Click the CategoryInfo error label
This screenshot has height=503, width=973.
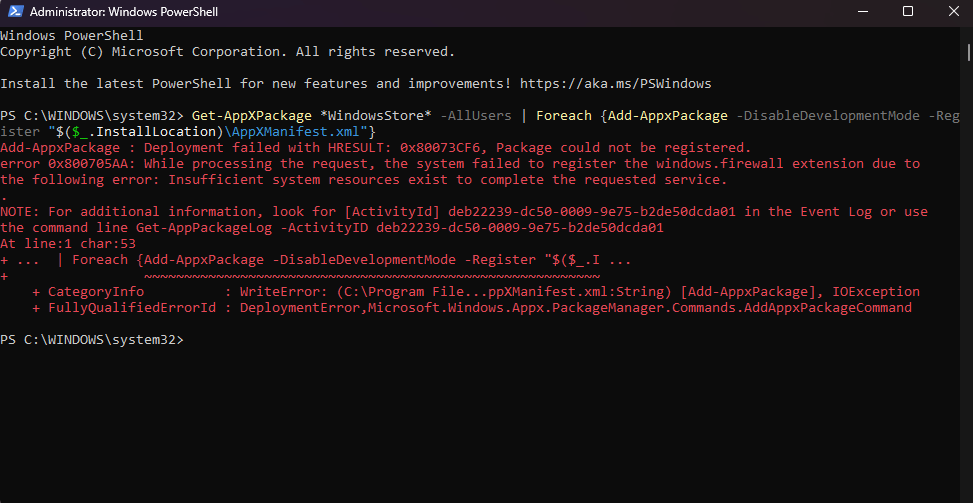click(x=95, y=292)
